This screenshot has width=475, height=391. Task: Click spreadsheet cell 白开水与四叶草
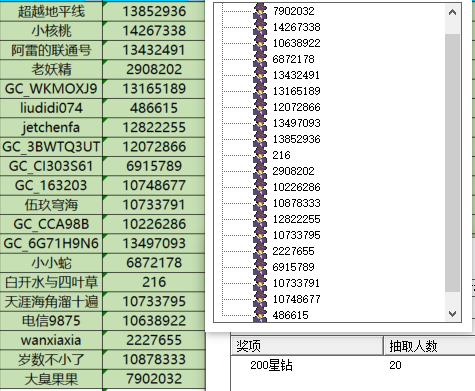coord(51,282)
